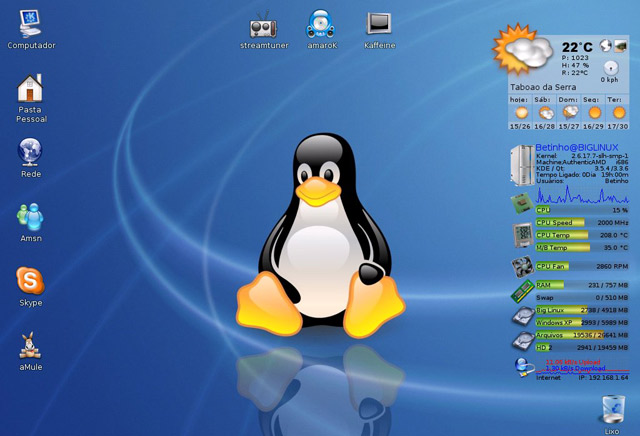Click the Tempo Ligado uptime line

click(582, 175)
